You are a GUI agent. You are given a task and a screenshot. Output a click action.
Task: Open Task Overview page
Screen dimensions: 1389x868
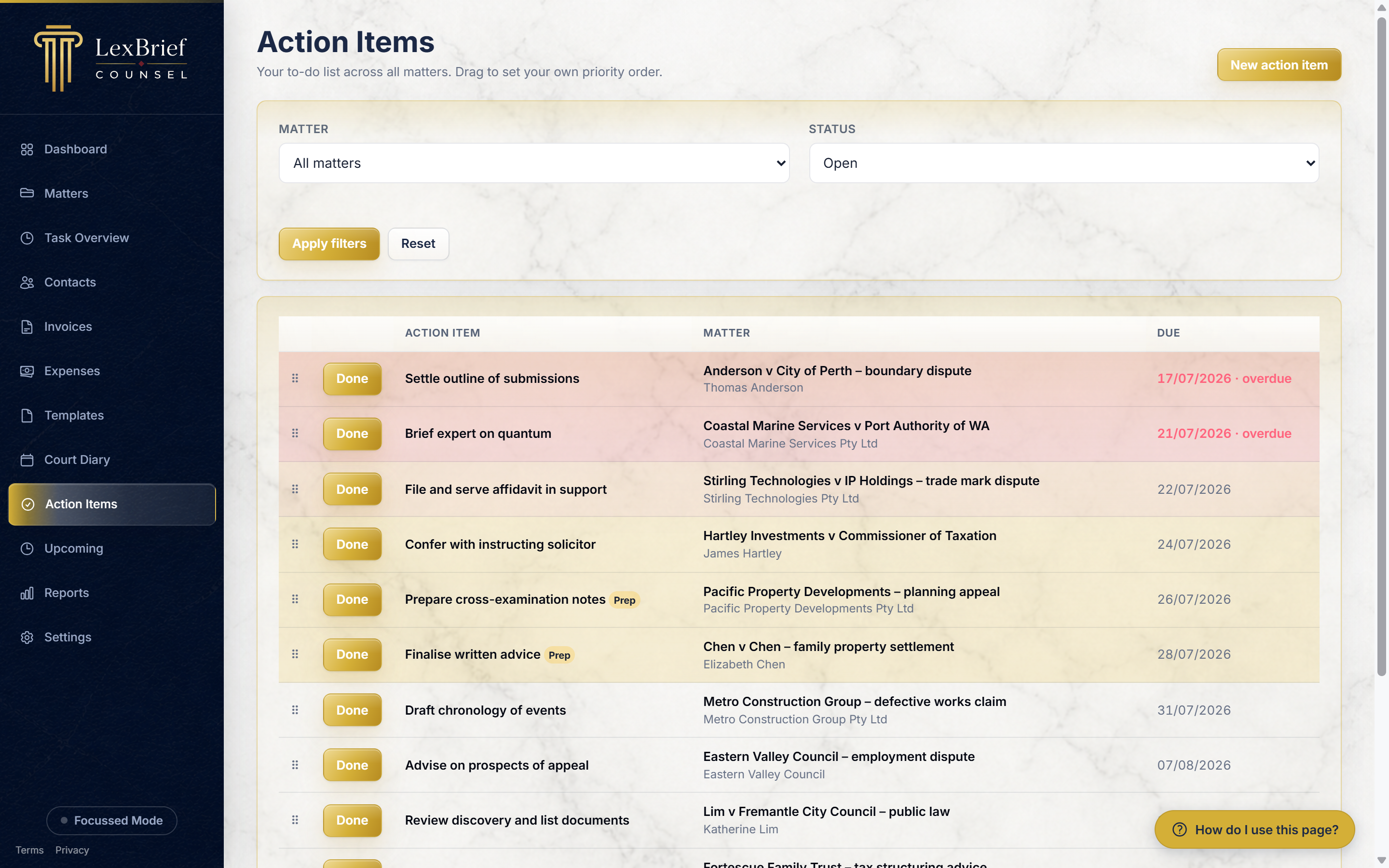tap(112, 238)
